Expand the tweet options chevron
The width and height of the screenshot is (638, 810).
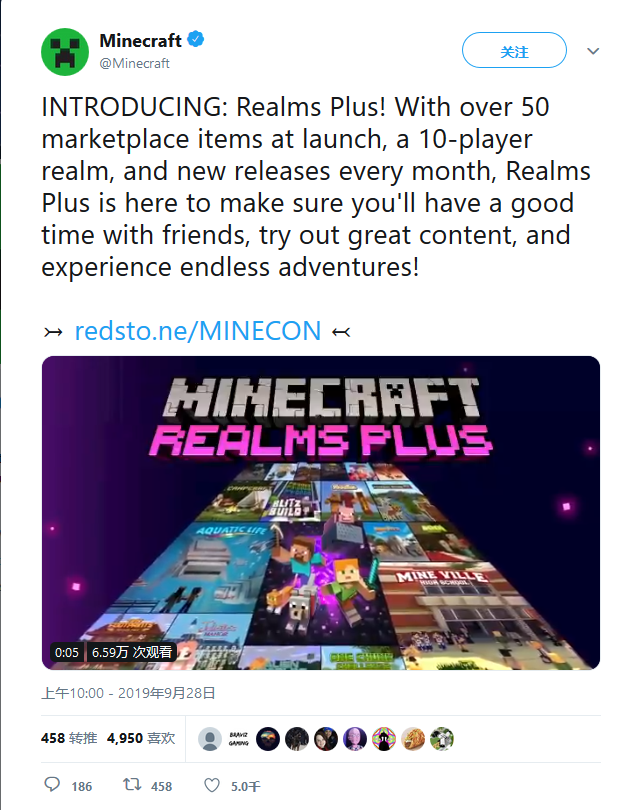pos(593,51)
